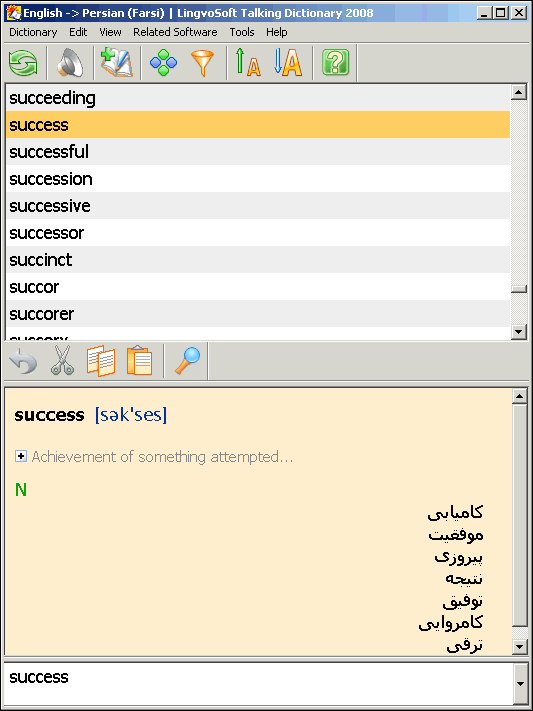Click the copy pages icon
The height and width of the screenshot is (711, 533).
tap(101, 361)
